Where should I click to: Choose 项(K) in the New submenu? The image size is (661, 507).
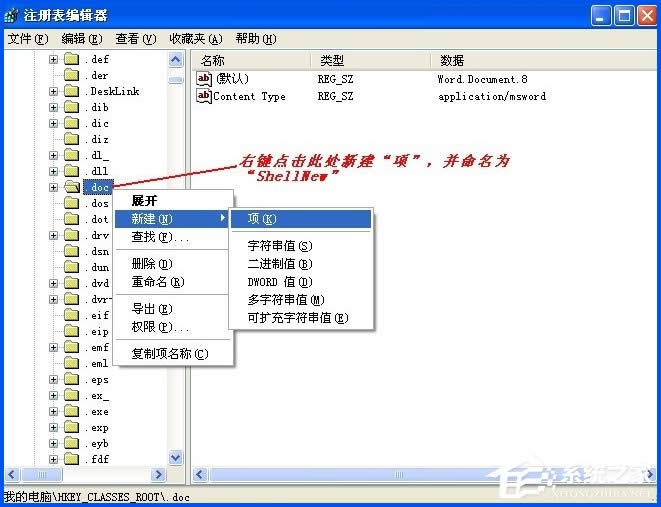[262, 218]
